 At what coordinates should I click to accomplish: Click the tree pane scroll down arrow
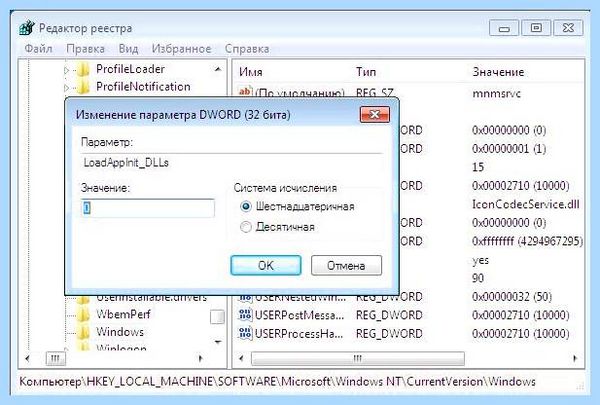click(218, 342)
